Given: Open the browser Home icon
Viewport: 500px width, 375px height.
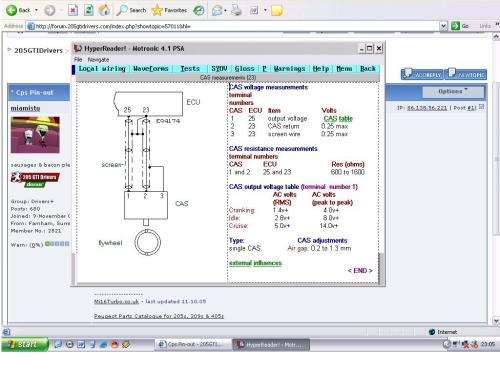Looking at the screenshot, I should pyautogui.click(x=104, y=10).
